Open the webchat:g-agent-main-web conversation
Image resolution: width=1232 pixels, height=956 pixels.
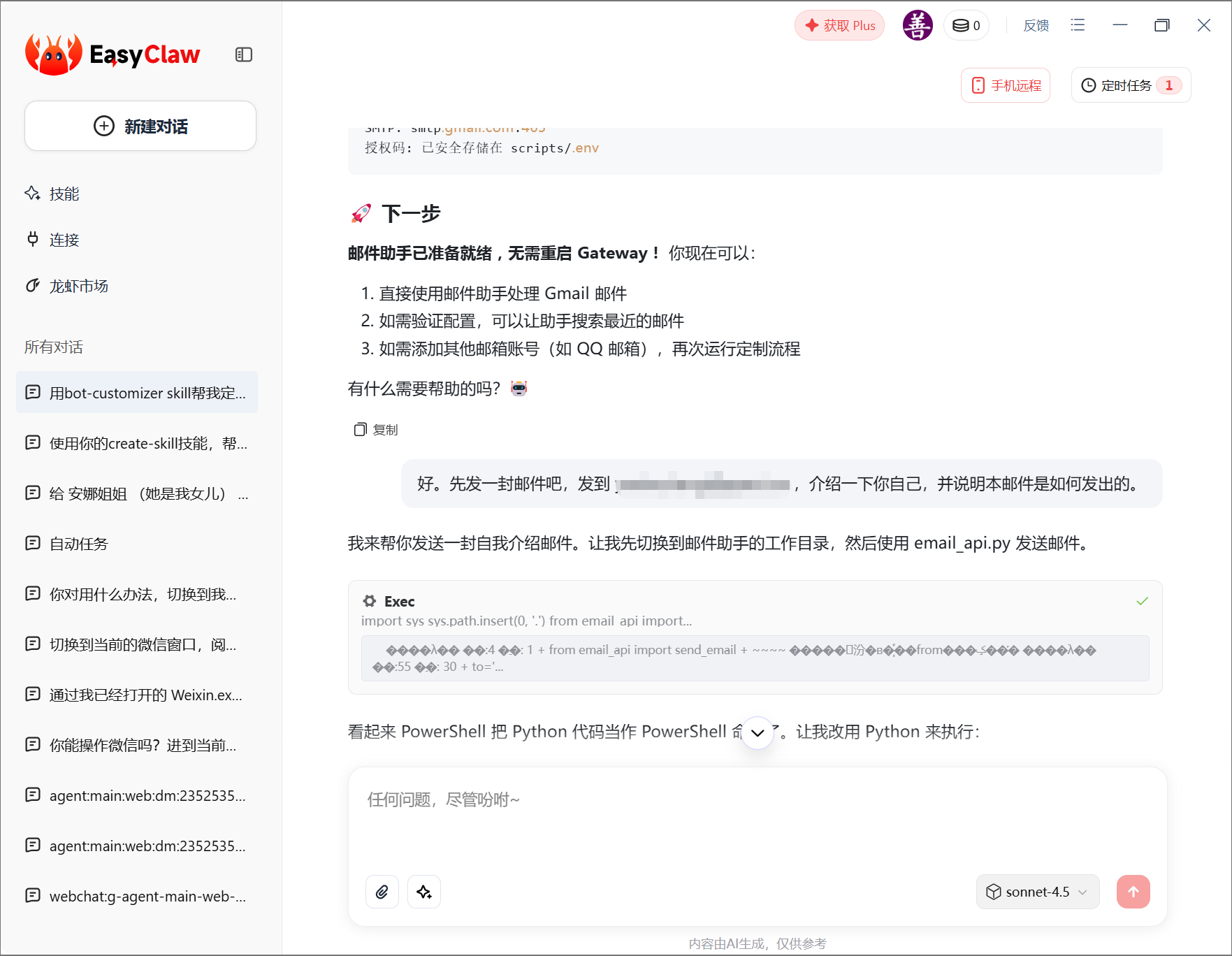tap(137, 895)
